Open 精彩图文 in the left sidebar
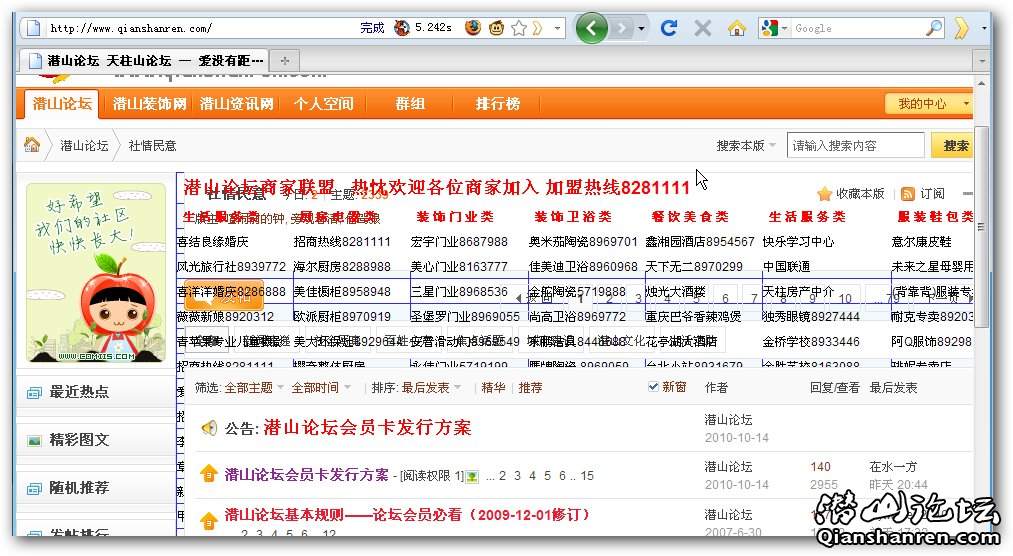Image resolution: width=1013 pixels, height=556 pixels. (79, 440)
